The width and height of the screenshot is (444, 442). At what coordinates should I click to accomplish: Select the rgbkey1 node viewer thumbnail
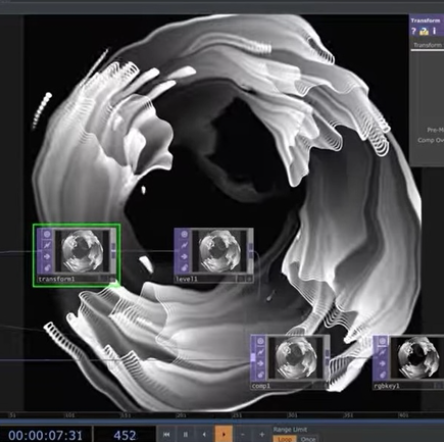(417, 358)
